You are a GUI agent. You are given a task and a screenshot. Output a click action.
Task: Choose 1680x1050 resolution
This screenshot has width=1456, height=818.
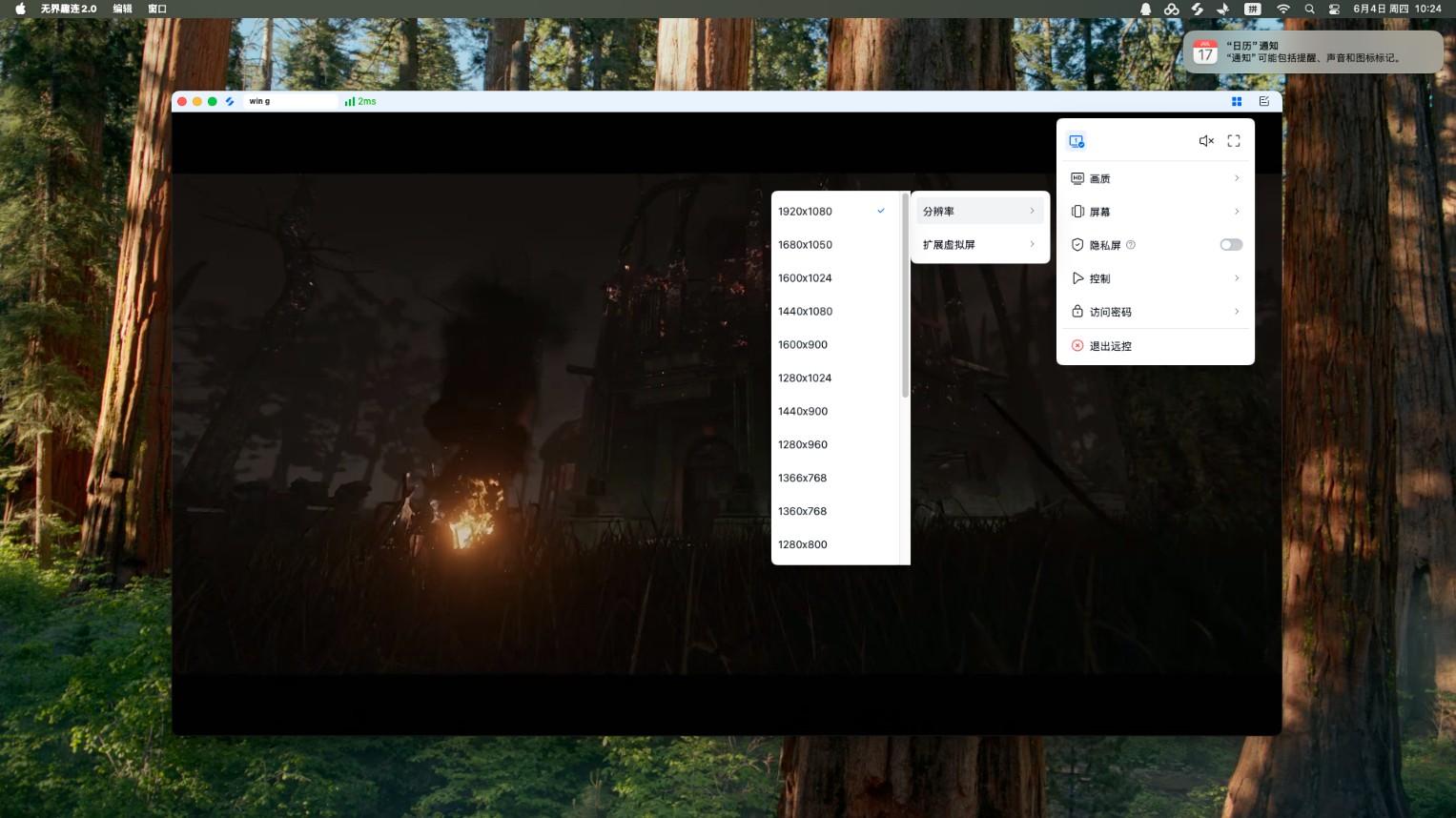pyautogui.click(x=835, y=245)
